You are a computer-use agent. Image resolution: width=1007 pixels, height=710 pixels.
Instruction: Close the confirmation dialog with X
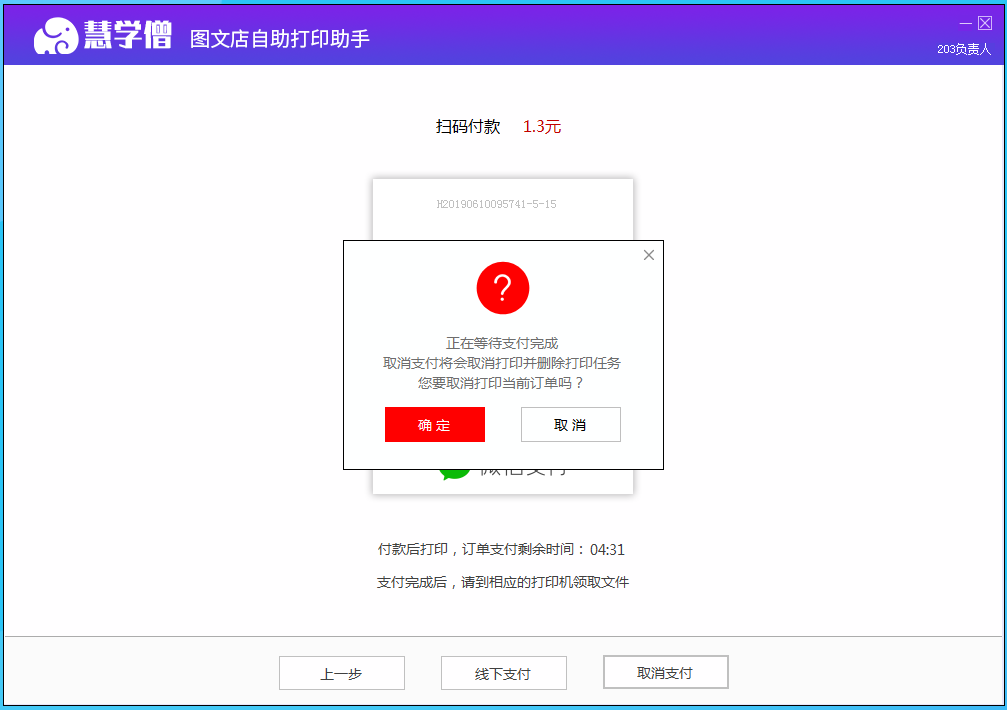click(x=649, y=255)
